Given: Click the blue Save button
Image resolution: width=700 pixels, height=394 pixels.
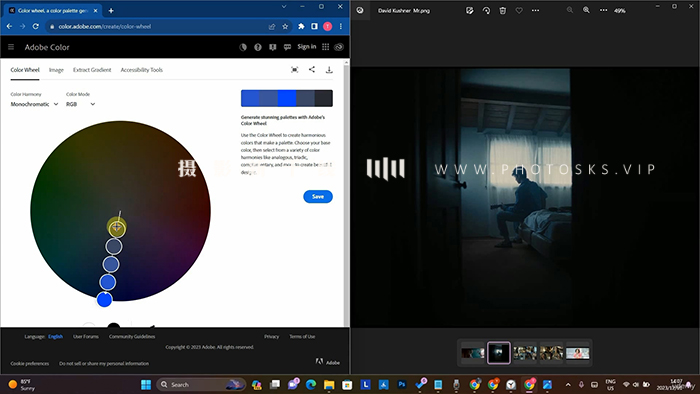Looking at the screenshot, I should 318,196.
